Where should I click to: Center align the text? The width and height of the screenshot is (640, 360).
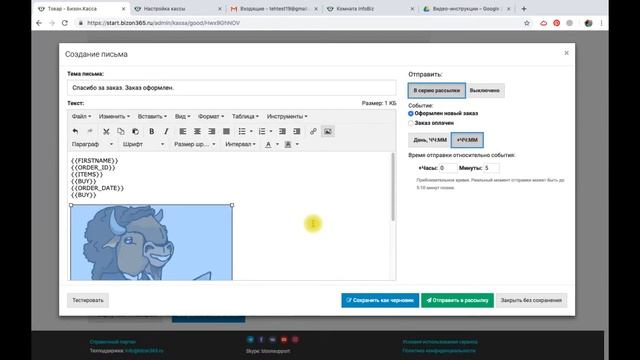pyautogui.click(x=197, y=131)
